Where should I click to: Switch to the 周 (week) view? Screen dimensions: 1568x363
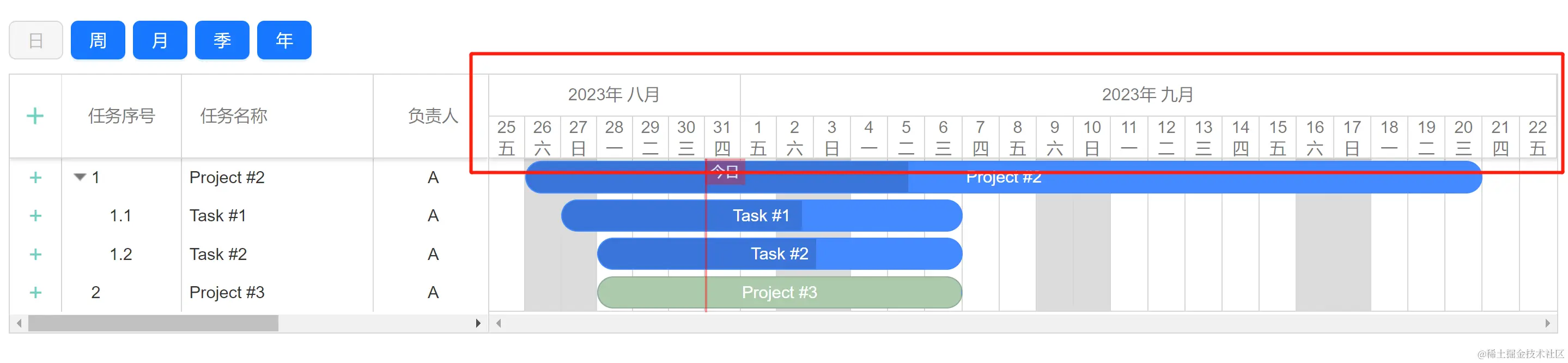coord(98,40)
